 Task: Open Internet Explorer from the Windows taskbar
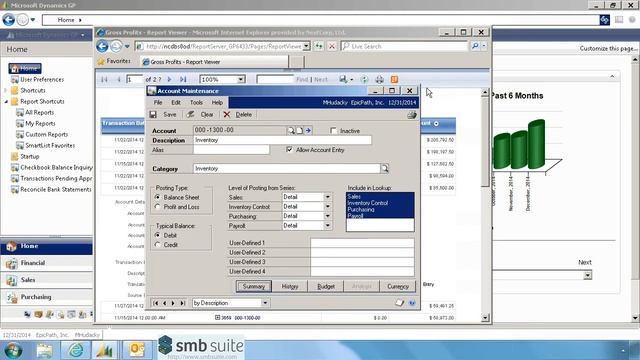(76, 350)
